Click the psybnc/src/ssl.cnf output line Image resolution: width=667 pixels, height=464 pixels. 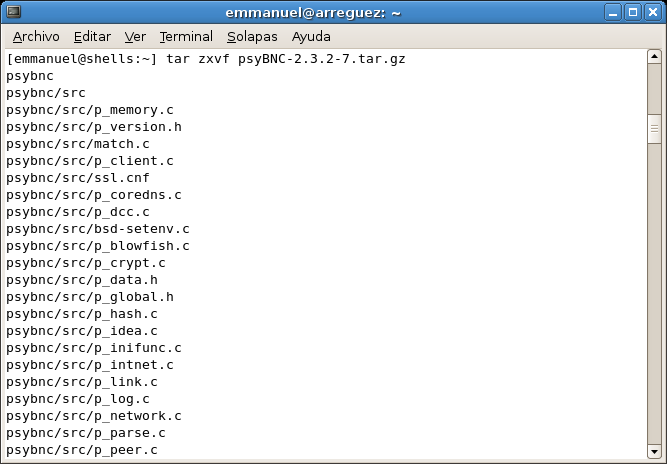78,178
